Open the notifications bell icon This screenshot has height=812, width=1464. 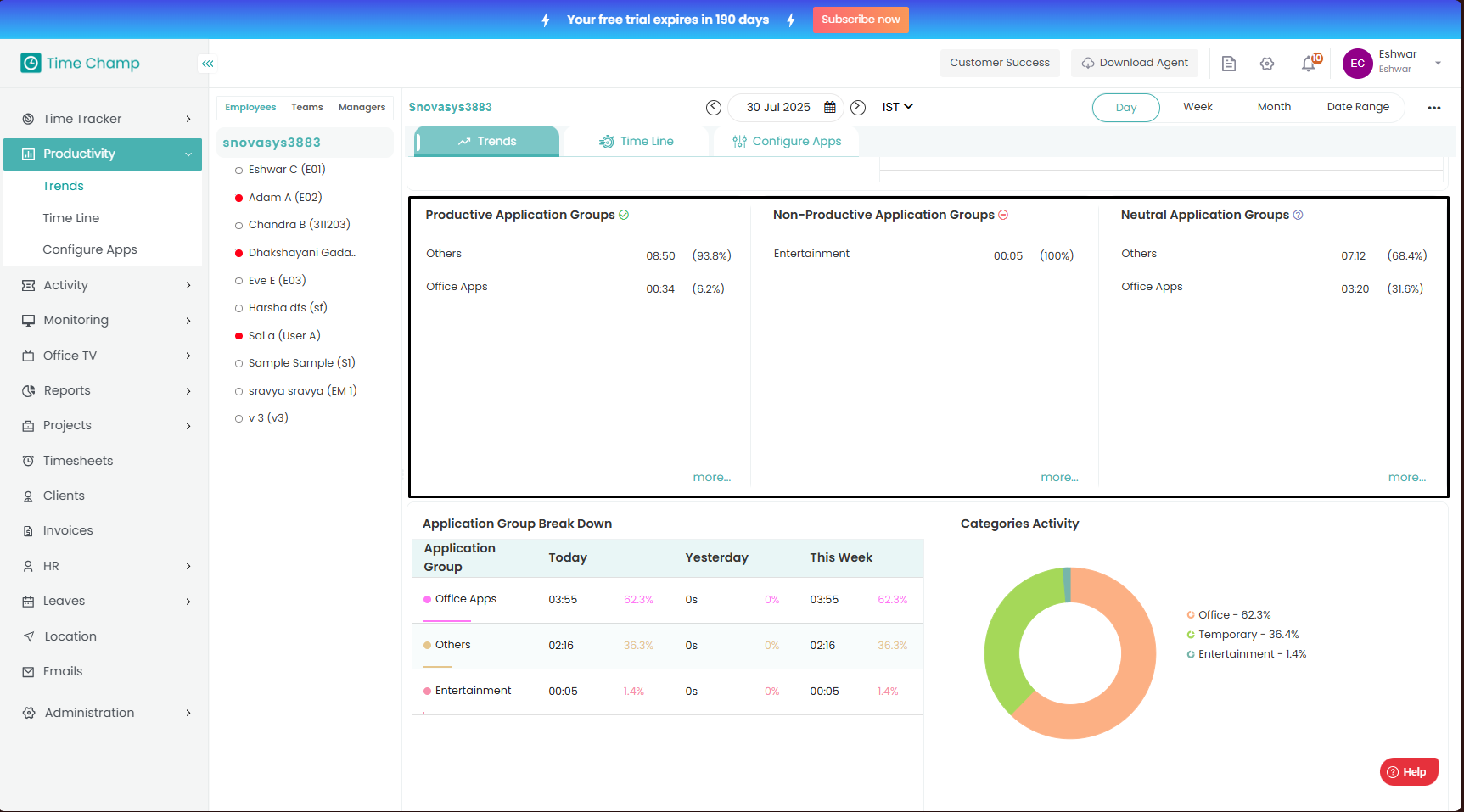(1309, 64)
